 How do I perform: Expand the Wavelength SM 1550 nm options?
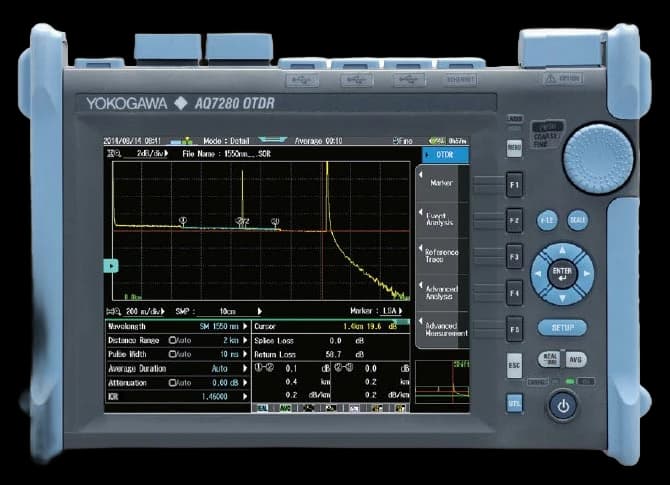click(x=245, y=326)
